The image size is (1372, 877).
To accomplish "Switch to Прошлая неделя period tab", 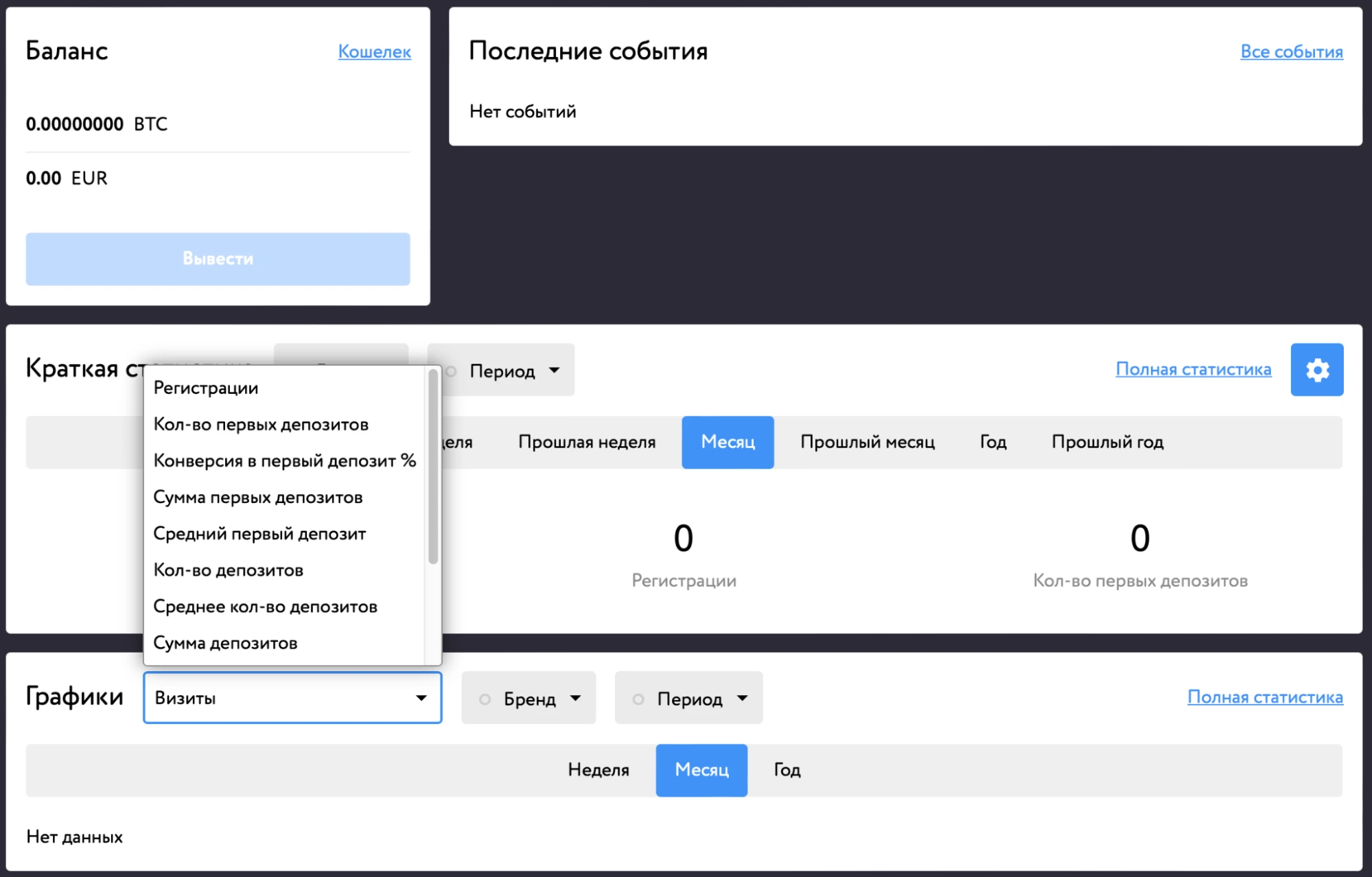I will tap(587, 442).
